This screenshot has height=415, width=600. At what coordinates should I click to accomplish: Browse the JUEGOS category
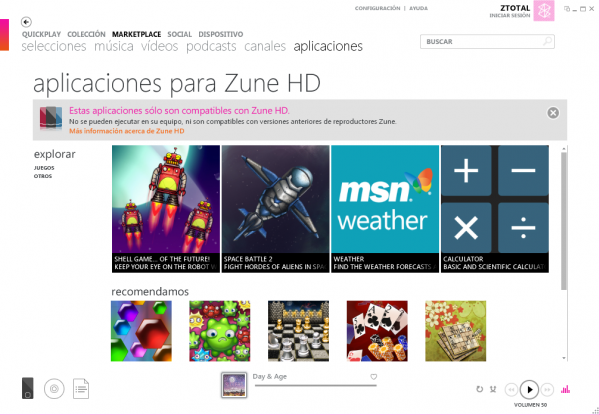pos(44,168)
